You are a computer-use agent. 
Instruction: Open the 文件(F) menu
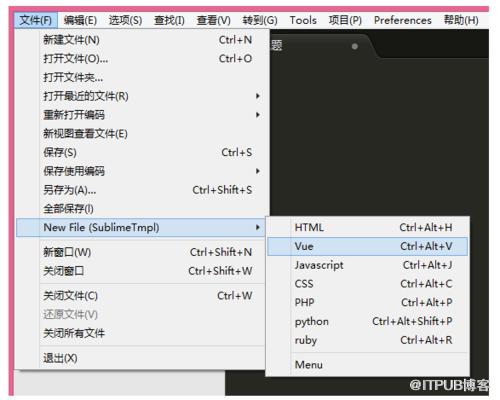tap(36, 20)
